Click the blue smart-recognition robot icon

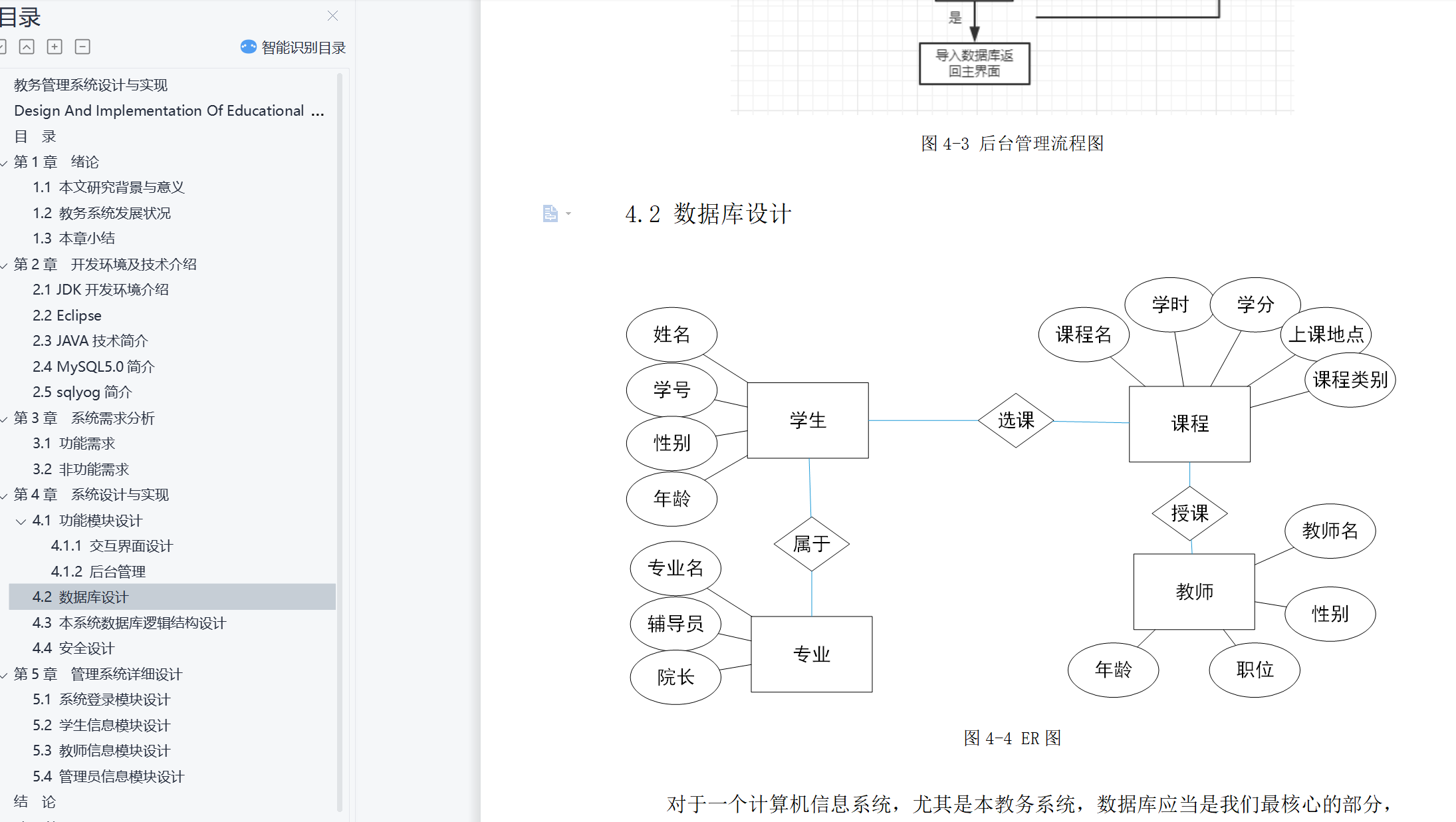[x=248, y=47]
